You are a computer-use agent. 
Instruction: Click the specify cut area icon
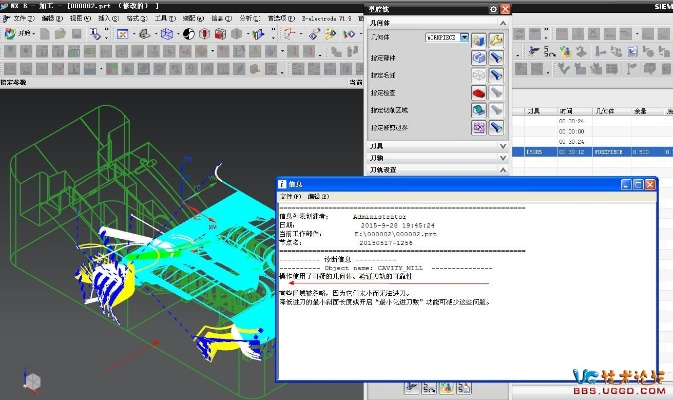pyautogui.click(x=478, y=110)
